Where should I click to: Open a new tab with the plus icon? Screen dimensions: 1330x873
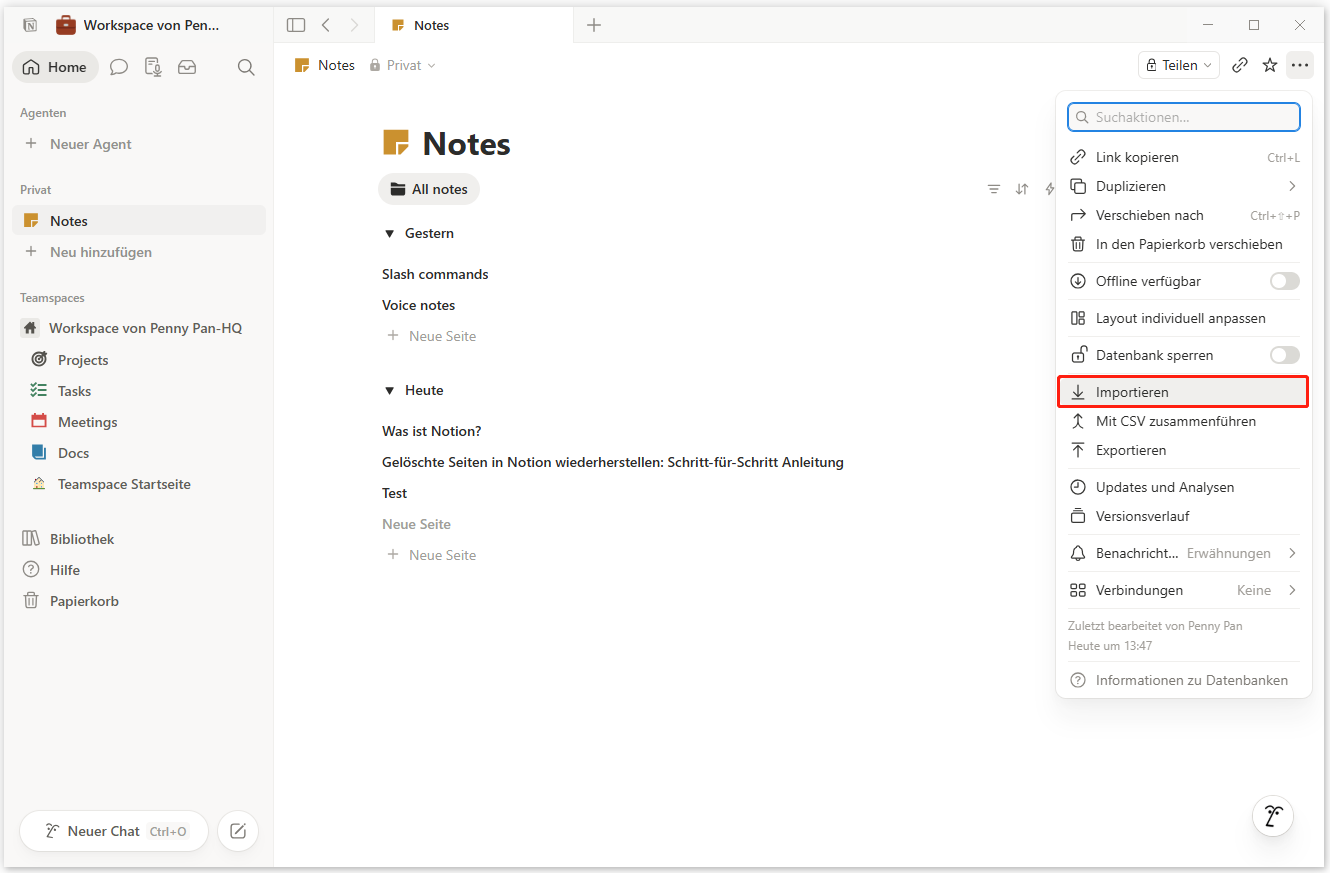[x=594, y=25]
